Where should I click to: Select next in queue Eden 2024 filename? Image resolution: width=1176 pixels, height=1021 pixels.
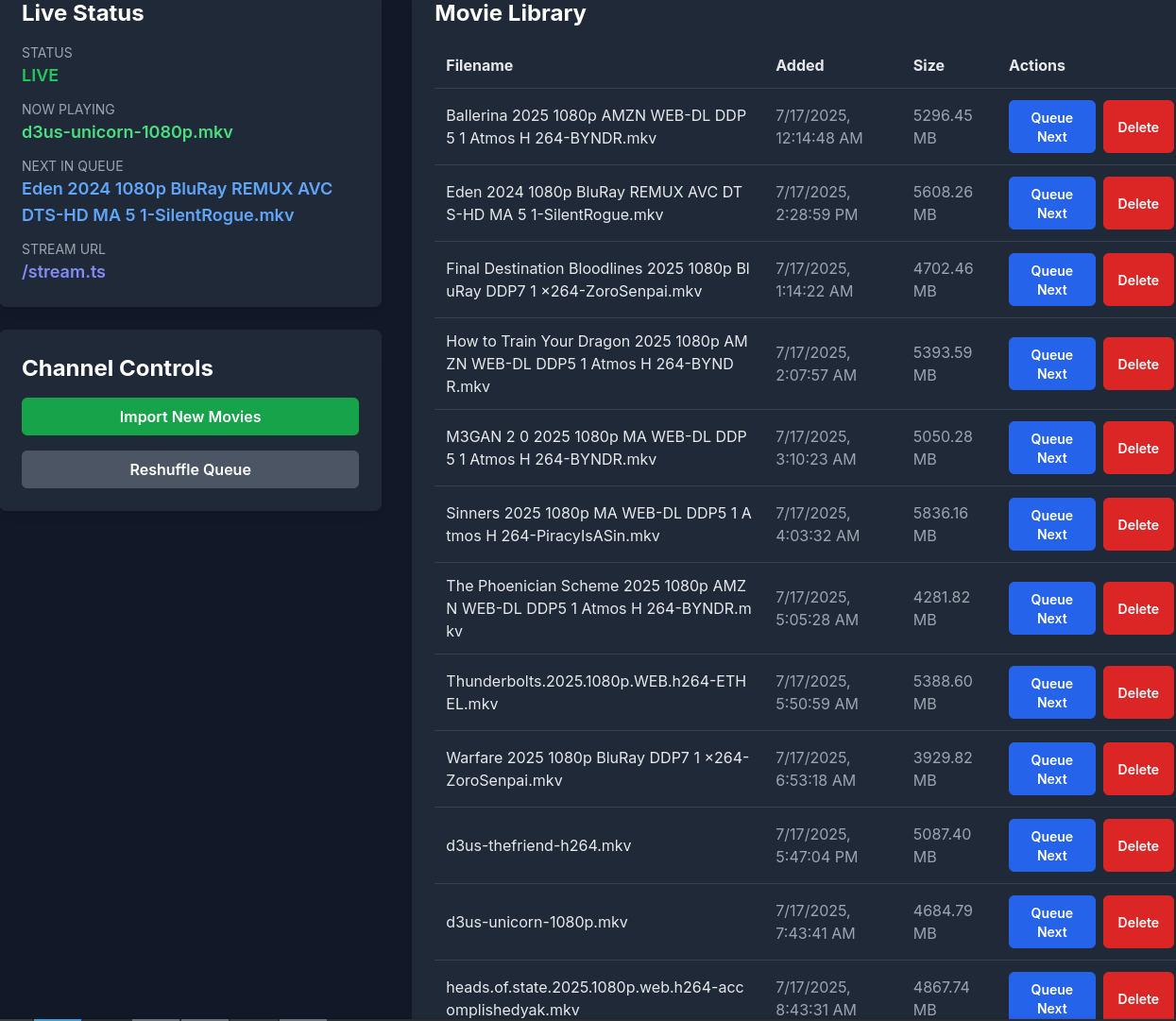[177, 202]
